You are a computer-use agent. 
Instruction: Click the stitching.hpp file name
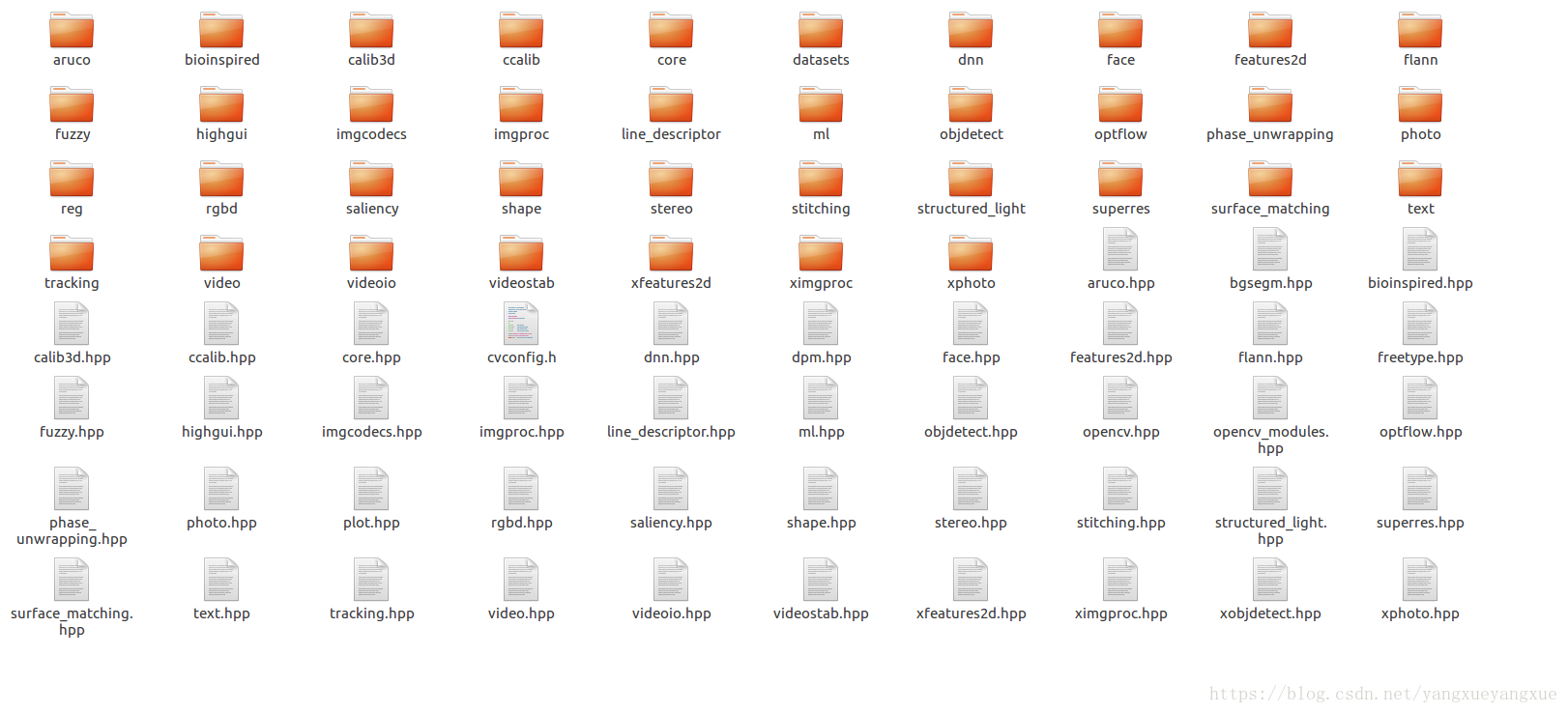[x=1120, y=523]
